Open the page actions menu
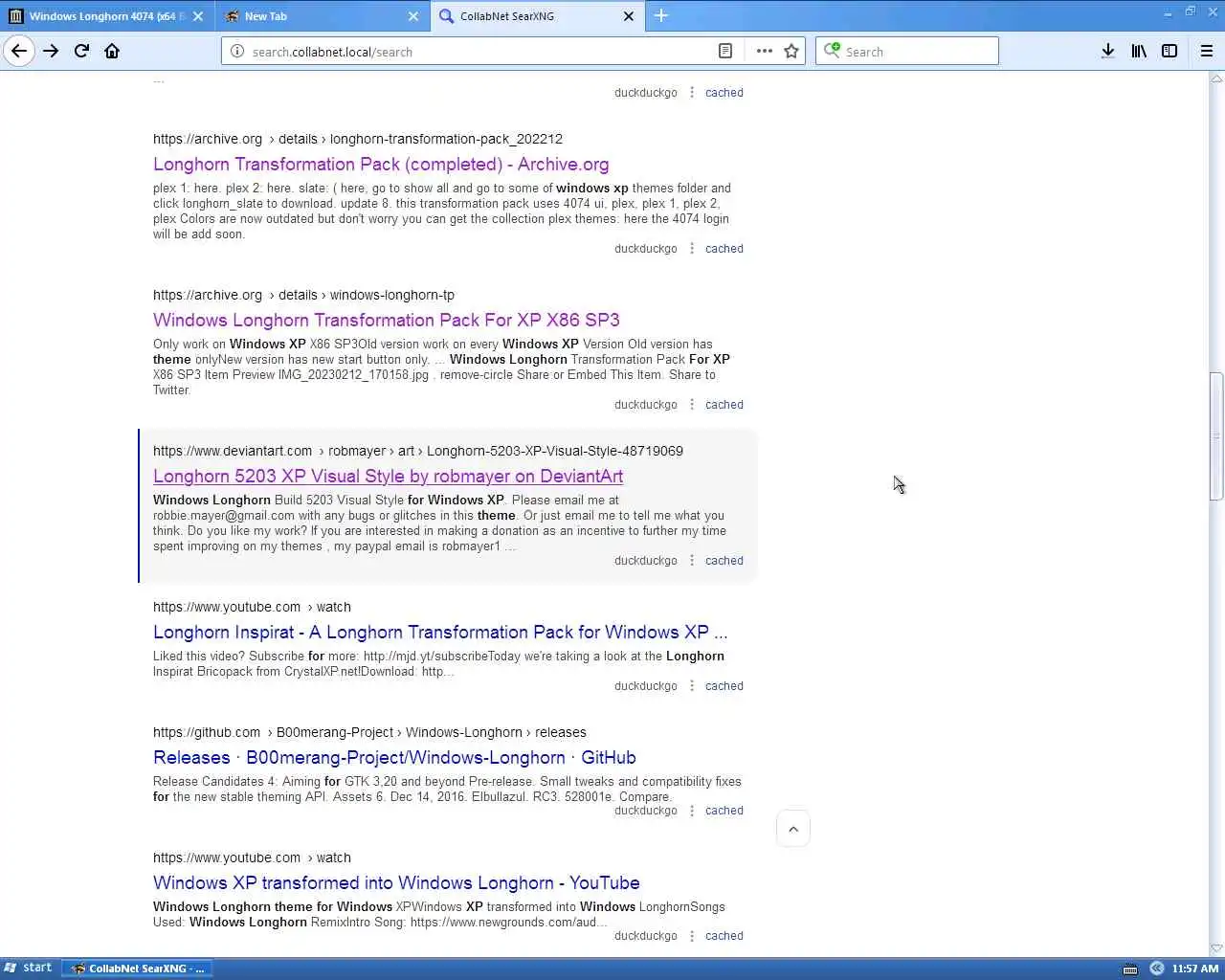 pyautogui.click(x=764, y=52)
